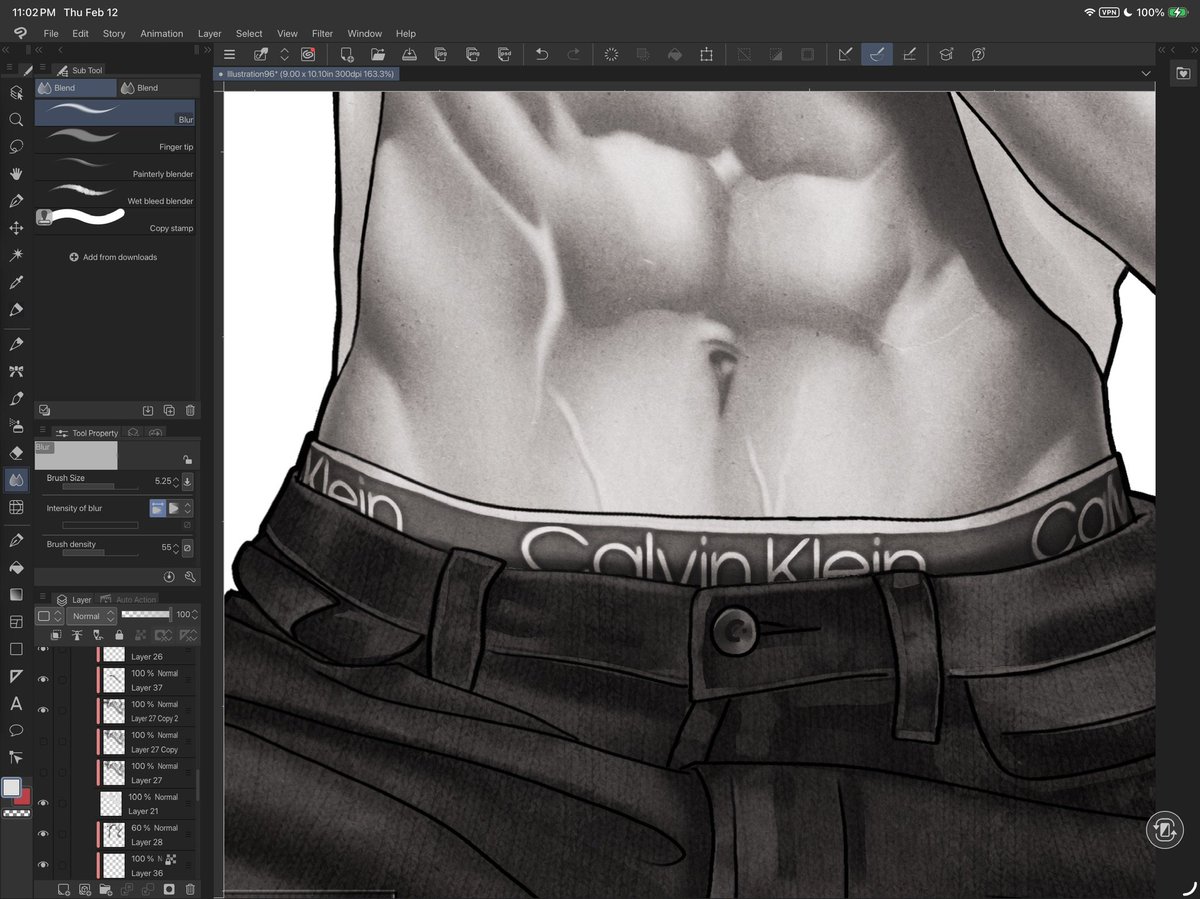Image resolution: width=1200 pixels, height=899 pixels.
Task: Select the Text tool
Action: click(16, 704)
